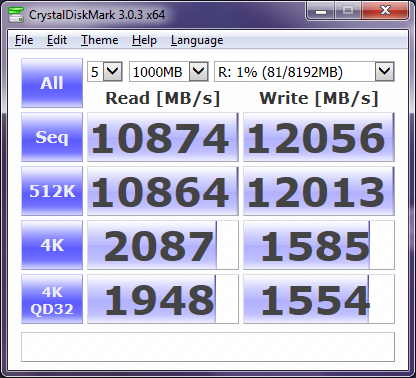Click the empty comment field at the bottom

(208, 347)
